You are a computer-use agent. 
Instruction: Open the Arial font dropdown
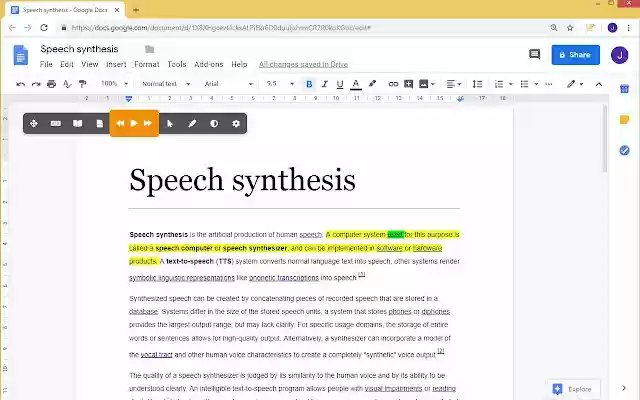[229, 84]
